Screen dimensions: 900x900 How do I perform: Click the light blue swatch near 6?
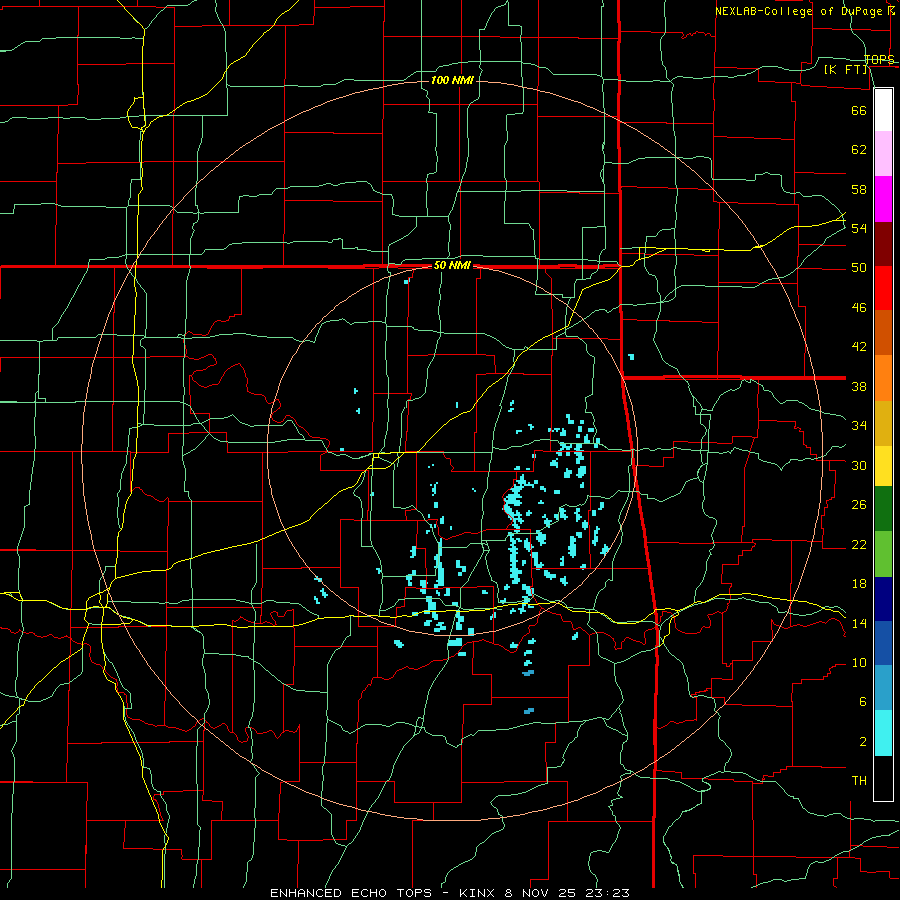point(883,688)
